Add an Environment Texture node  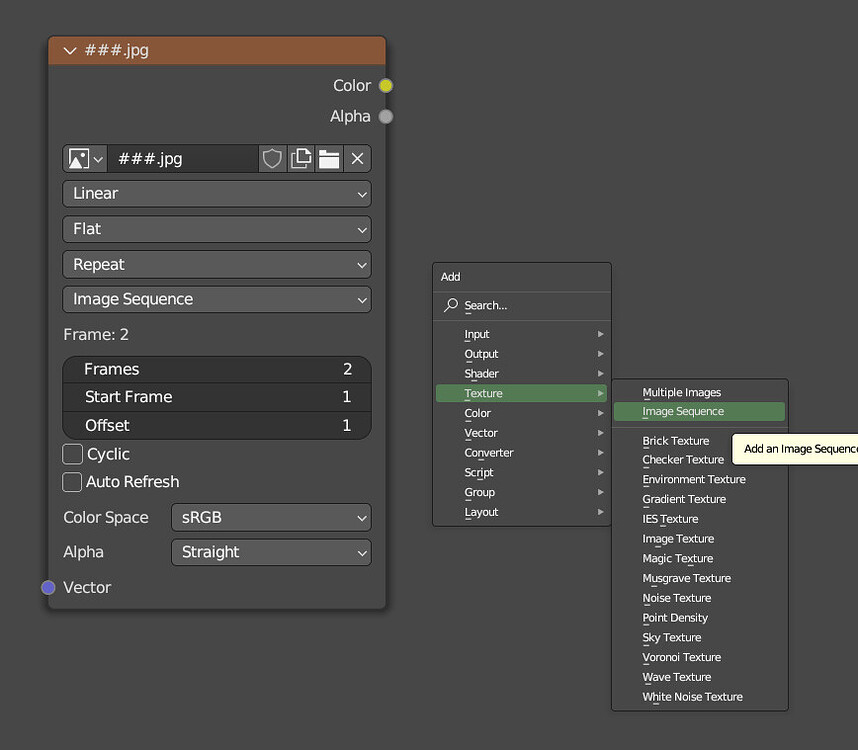click(699, 480)
